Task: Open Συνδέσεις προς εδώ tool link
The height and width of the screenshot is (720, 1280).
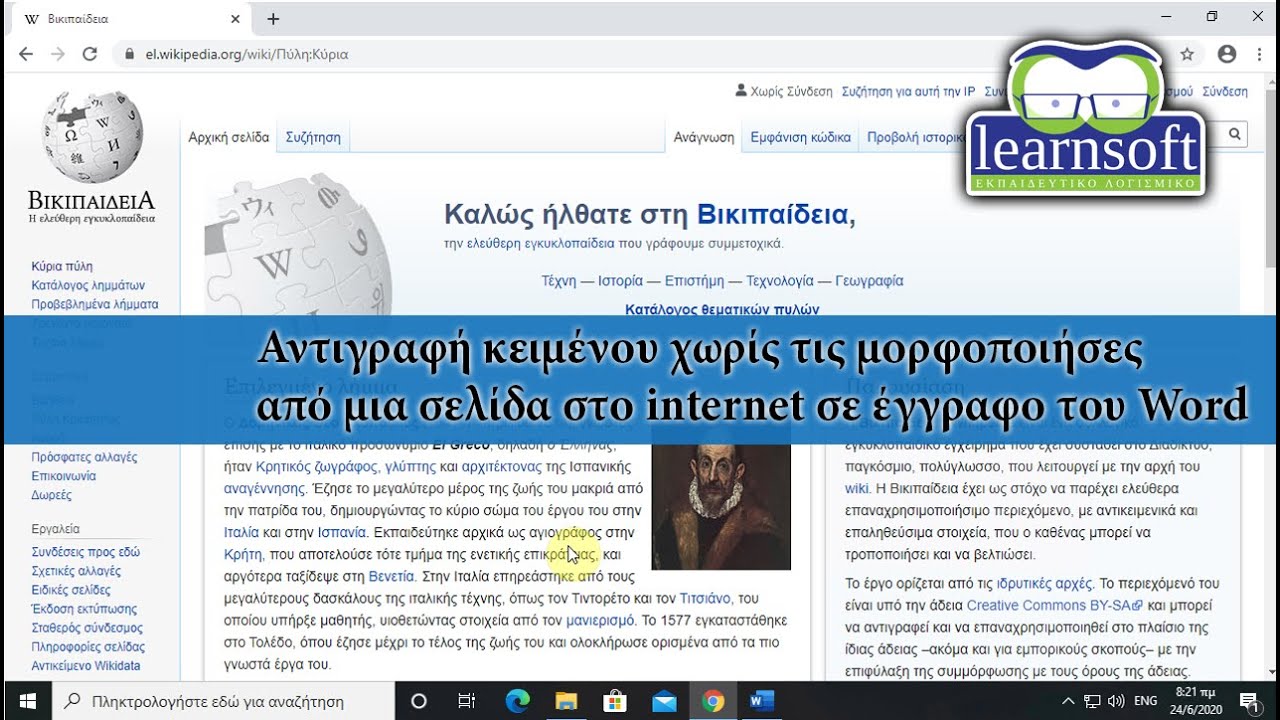Action: pyautogui.click(x=85, y=552)
